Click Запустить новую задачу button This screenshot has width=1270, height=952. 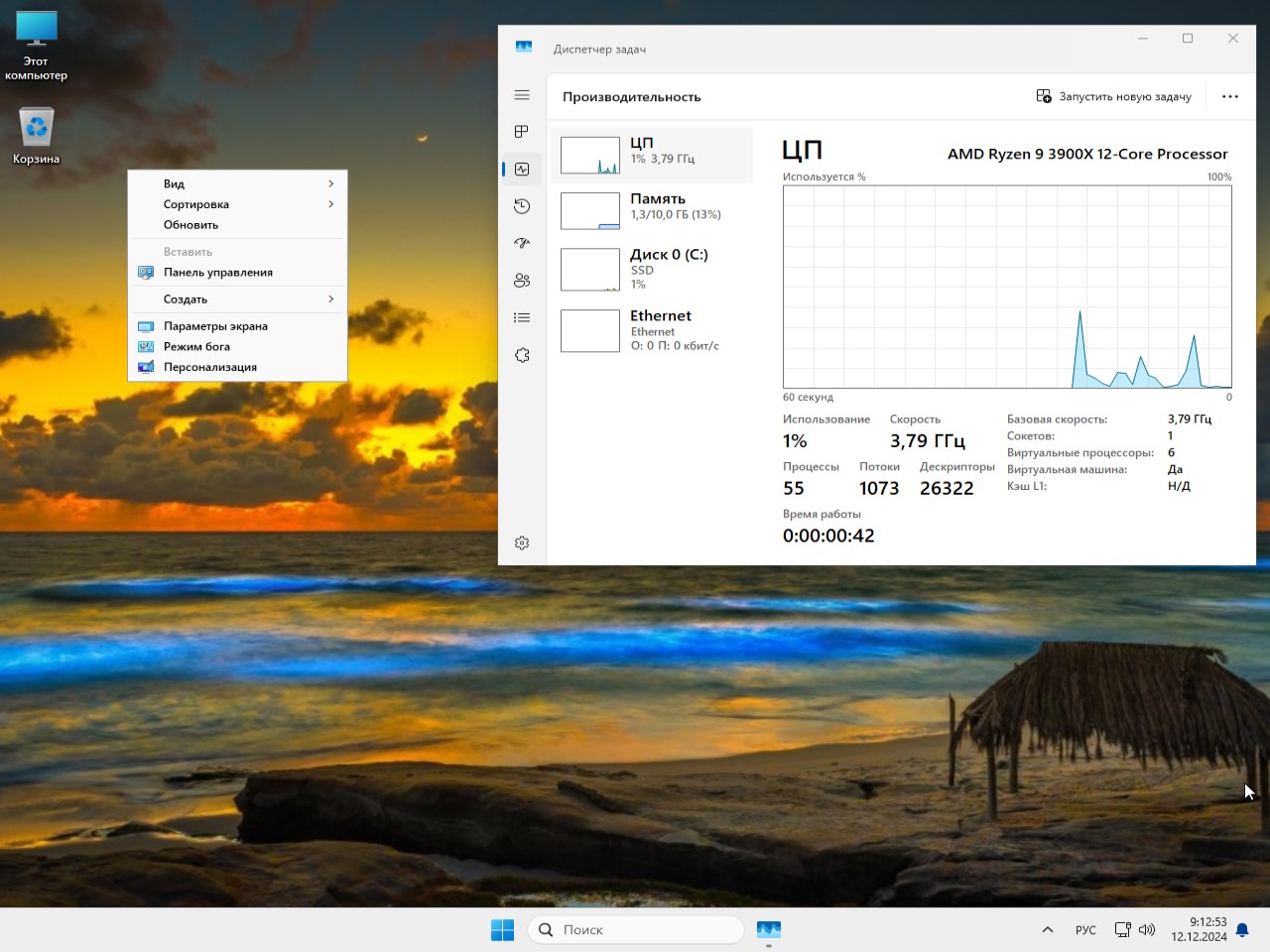[1114, 96]
